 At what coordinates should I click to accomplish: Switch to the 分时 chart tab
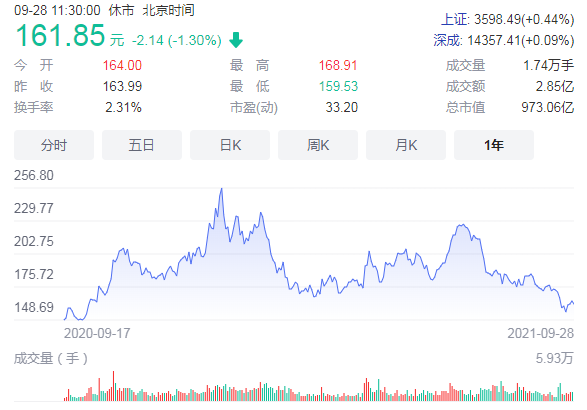pyautogui.click(x=54, y=145)
